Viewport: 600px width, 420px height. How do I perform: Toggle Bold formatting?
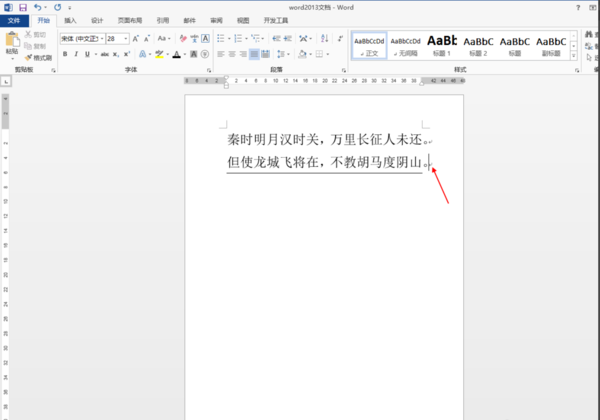65,54
